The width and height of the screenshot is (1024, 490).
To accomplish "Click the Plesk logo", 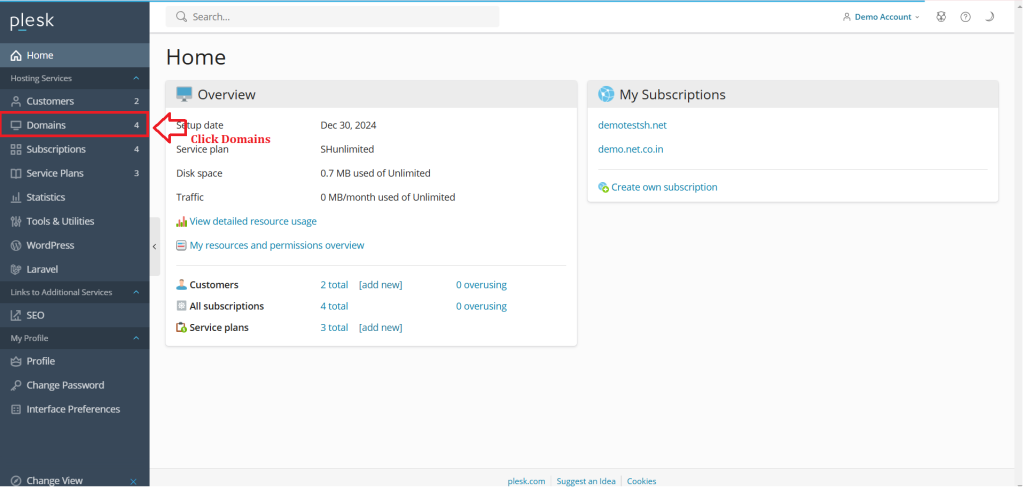I will click(32, 22).
